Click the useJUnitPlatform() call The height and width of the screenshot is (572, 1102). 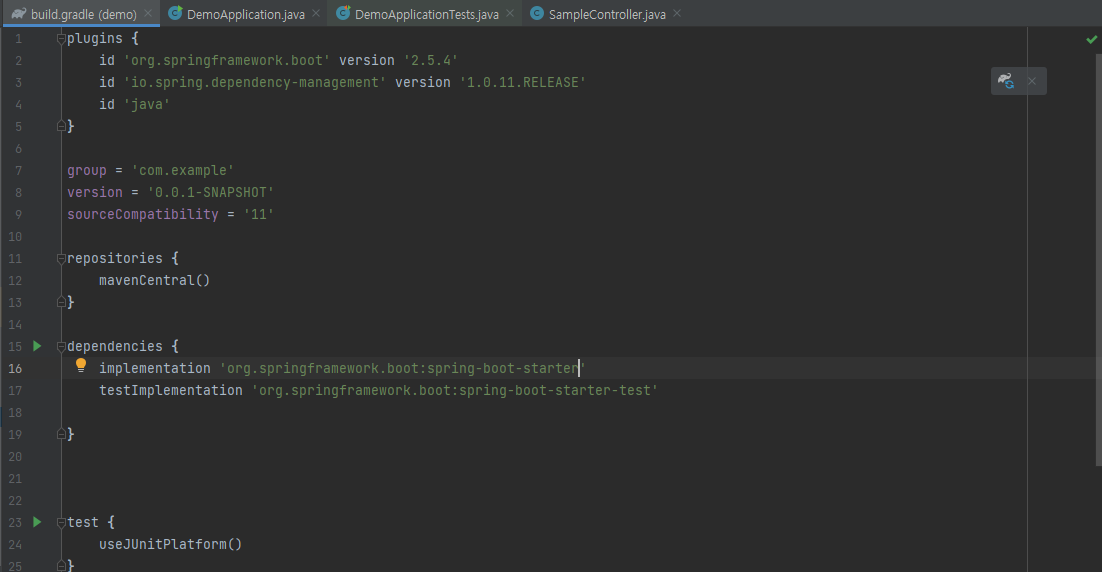(171, 544)
